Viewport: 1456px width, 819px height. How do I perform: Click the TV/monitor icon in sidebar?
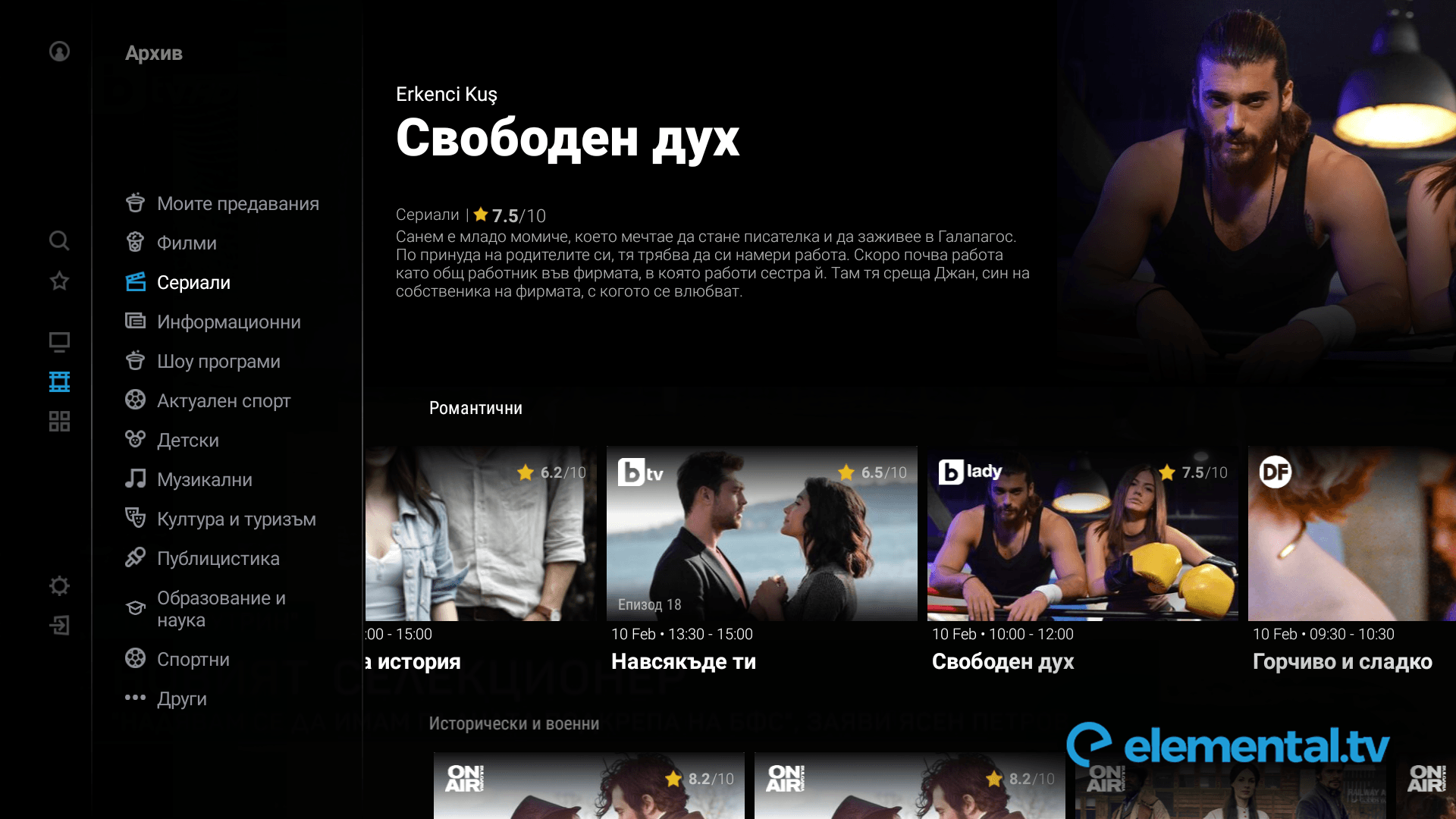59,340
